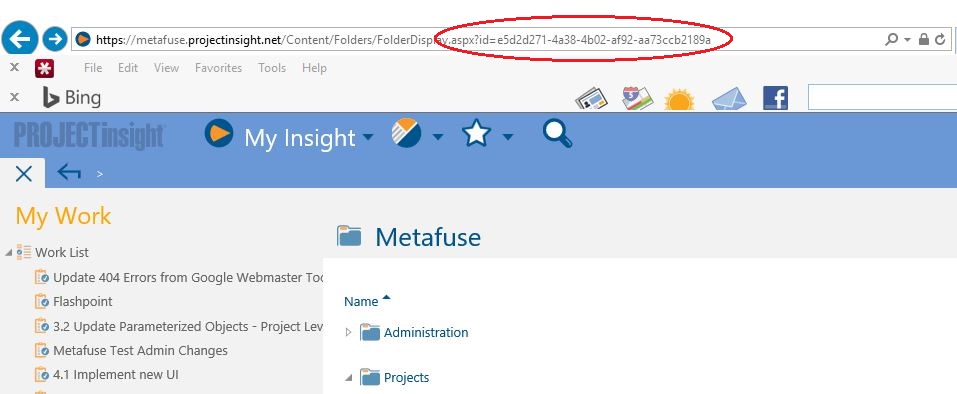
Task: Close the left panel with X tab
Action: tap(23, 174)
